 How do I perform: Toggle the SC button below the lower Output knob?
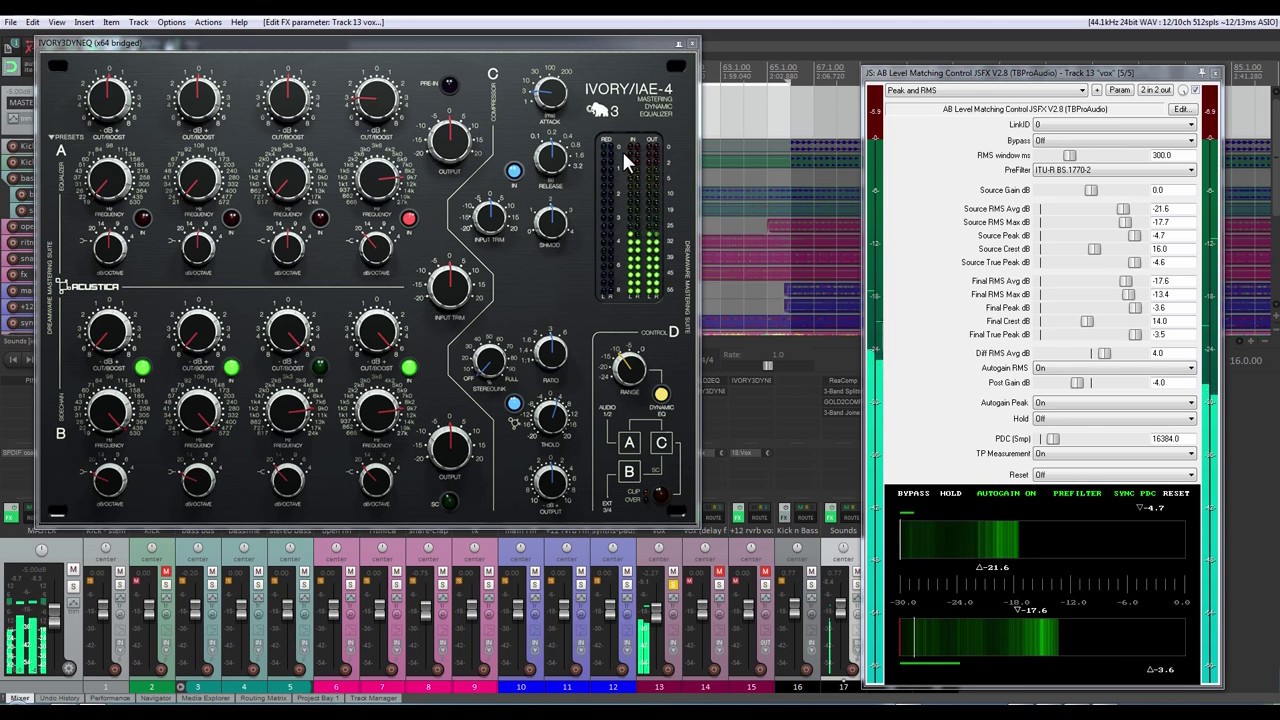[x=449, y=502]
